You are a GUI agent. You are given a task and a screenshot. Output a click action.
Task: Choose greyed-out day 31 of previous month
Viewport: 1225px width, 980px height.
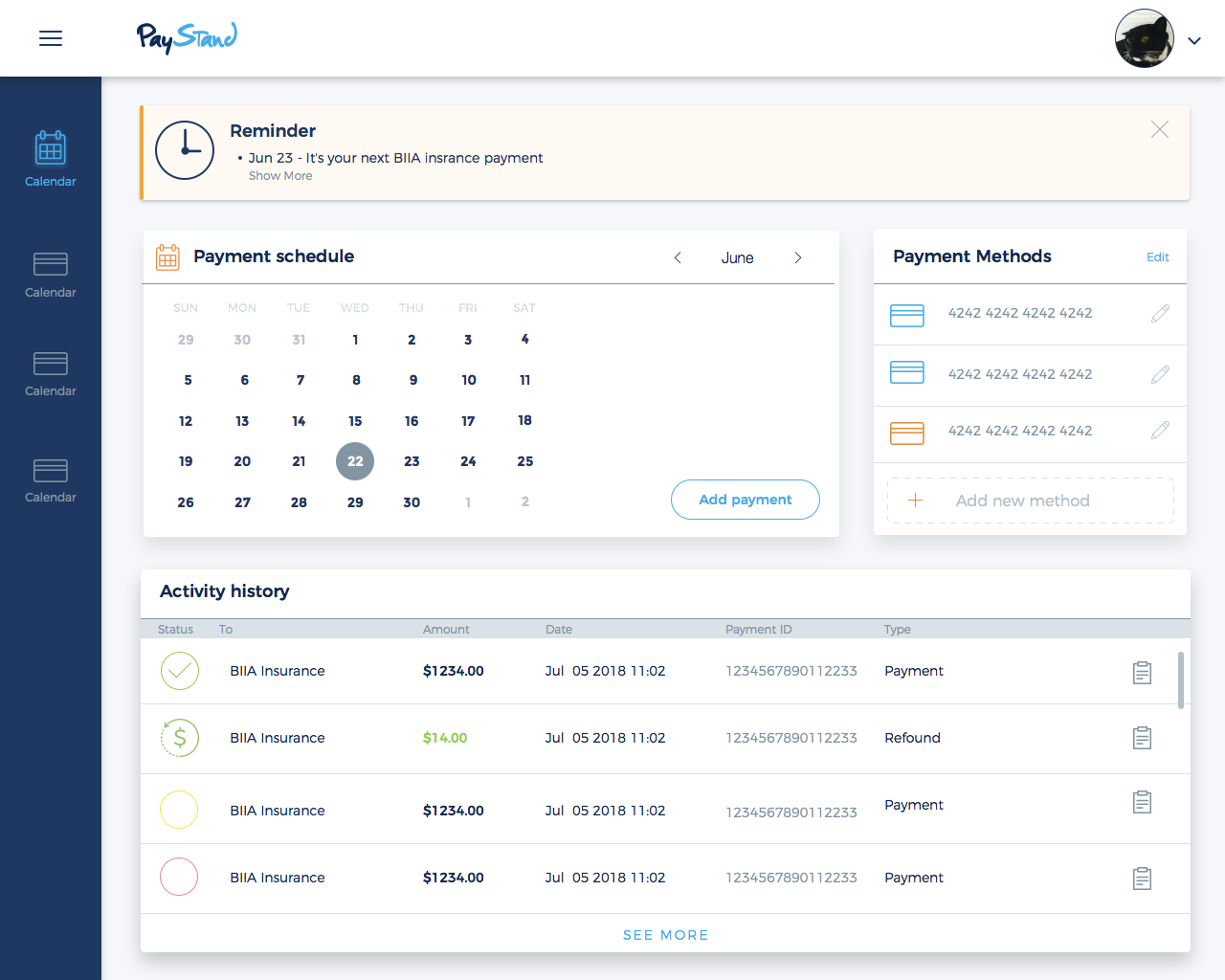tap(299, 340)
